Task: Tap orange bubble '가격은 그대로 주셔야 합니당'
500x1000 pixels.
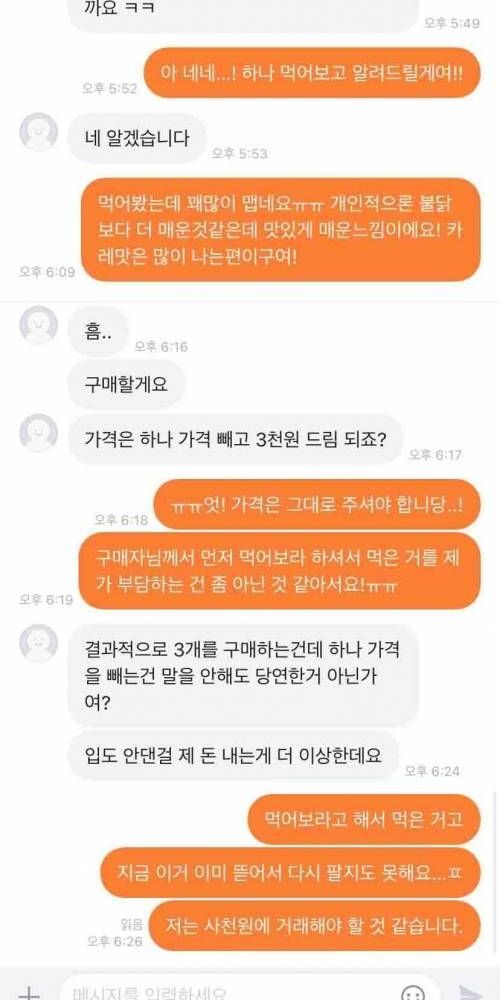Action: point(317,504)
